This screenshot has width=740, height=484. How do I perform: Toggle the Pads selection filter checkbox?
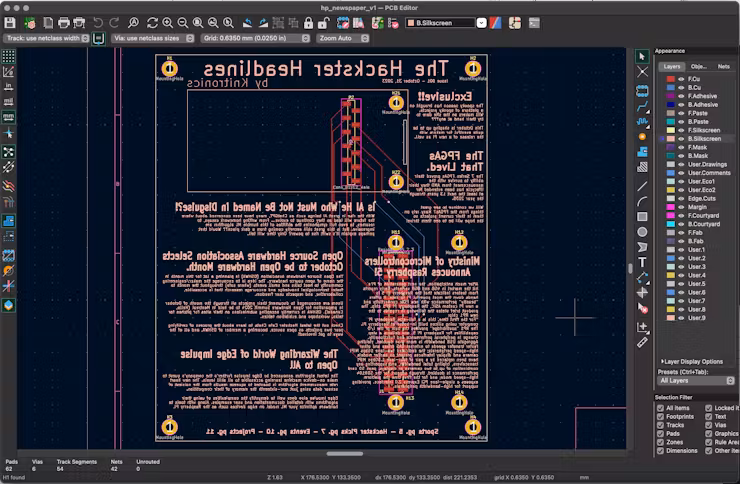(660, 434)
